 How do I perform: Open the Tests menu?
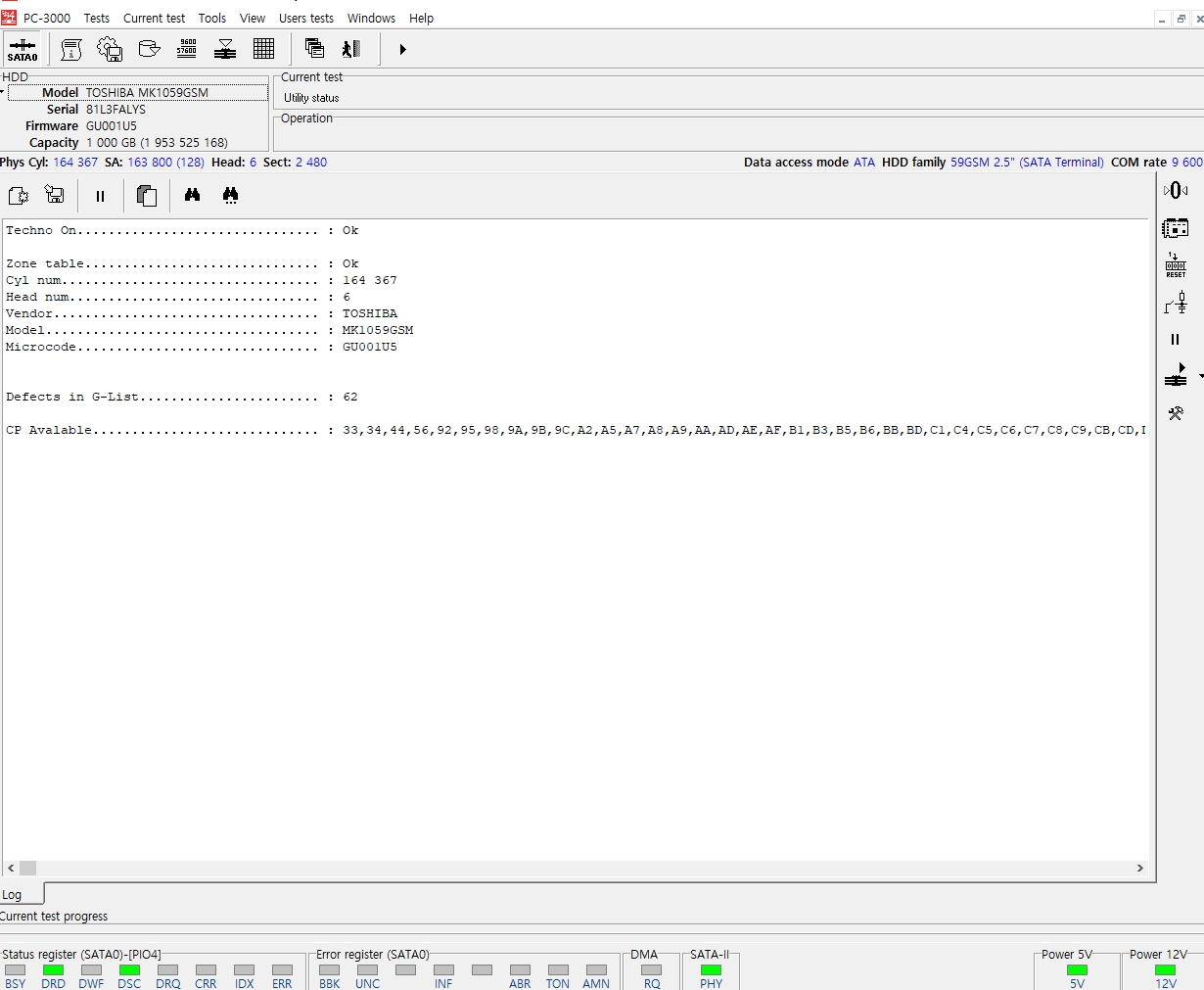pos(97,19)
